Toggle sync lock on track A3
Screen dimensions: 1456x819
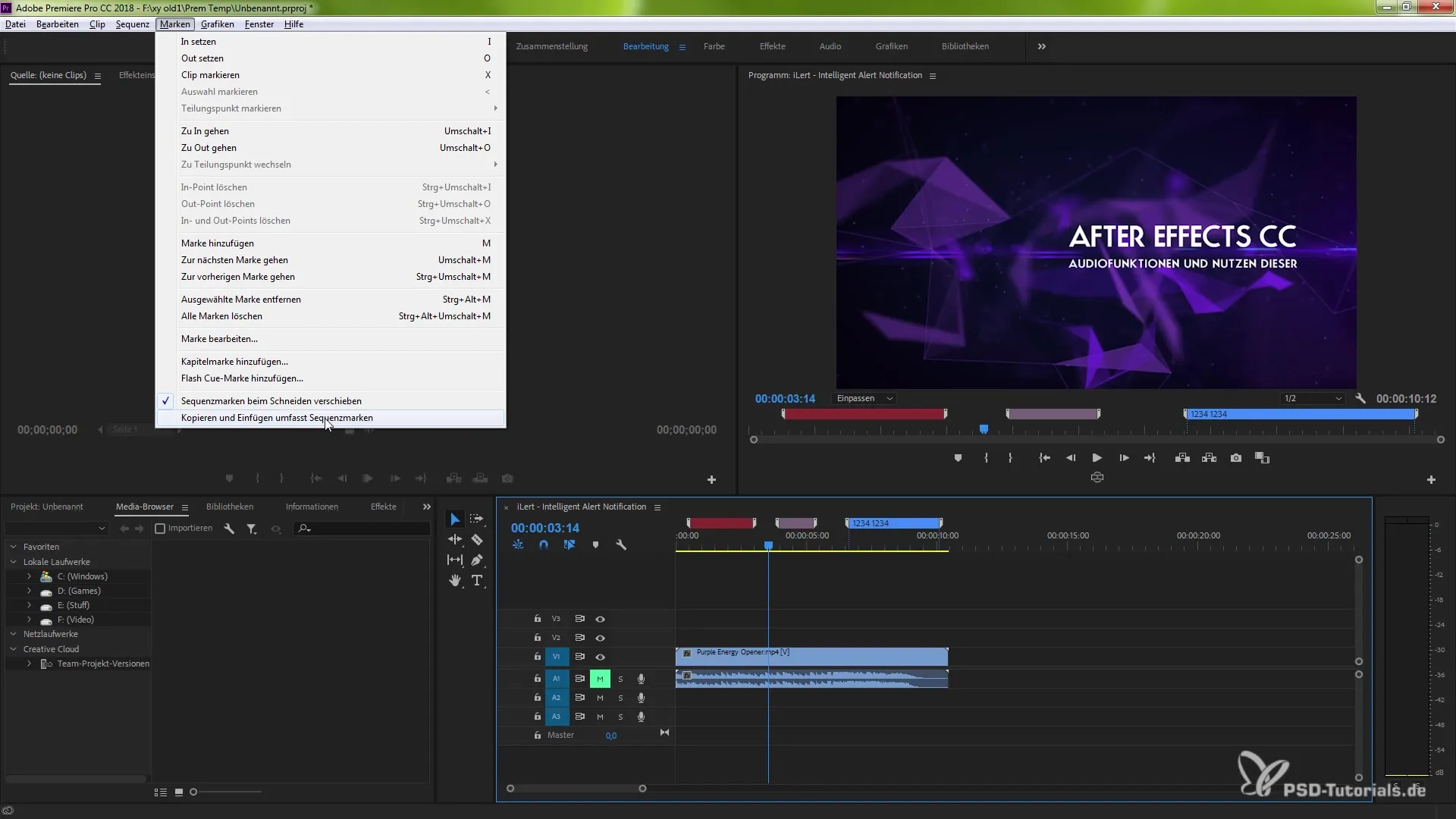click(x=580, y=717)
